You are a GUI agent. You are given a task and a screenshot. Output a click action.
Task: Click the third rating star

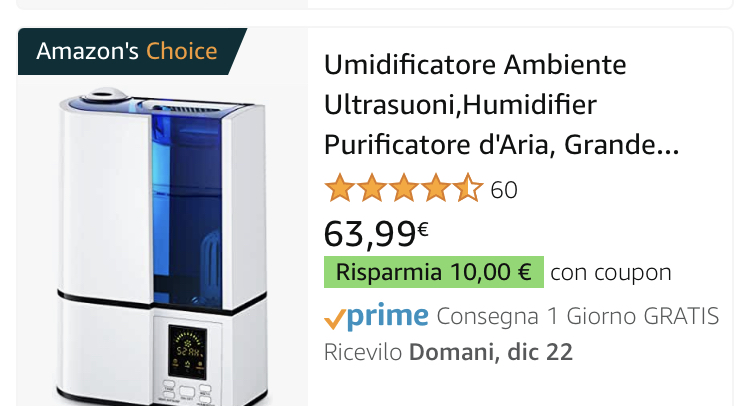coord(404,188)
